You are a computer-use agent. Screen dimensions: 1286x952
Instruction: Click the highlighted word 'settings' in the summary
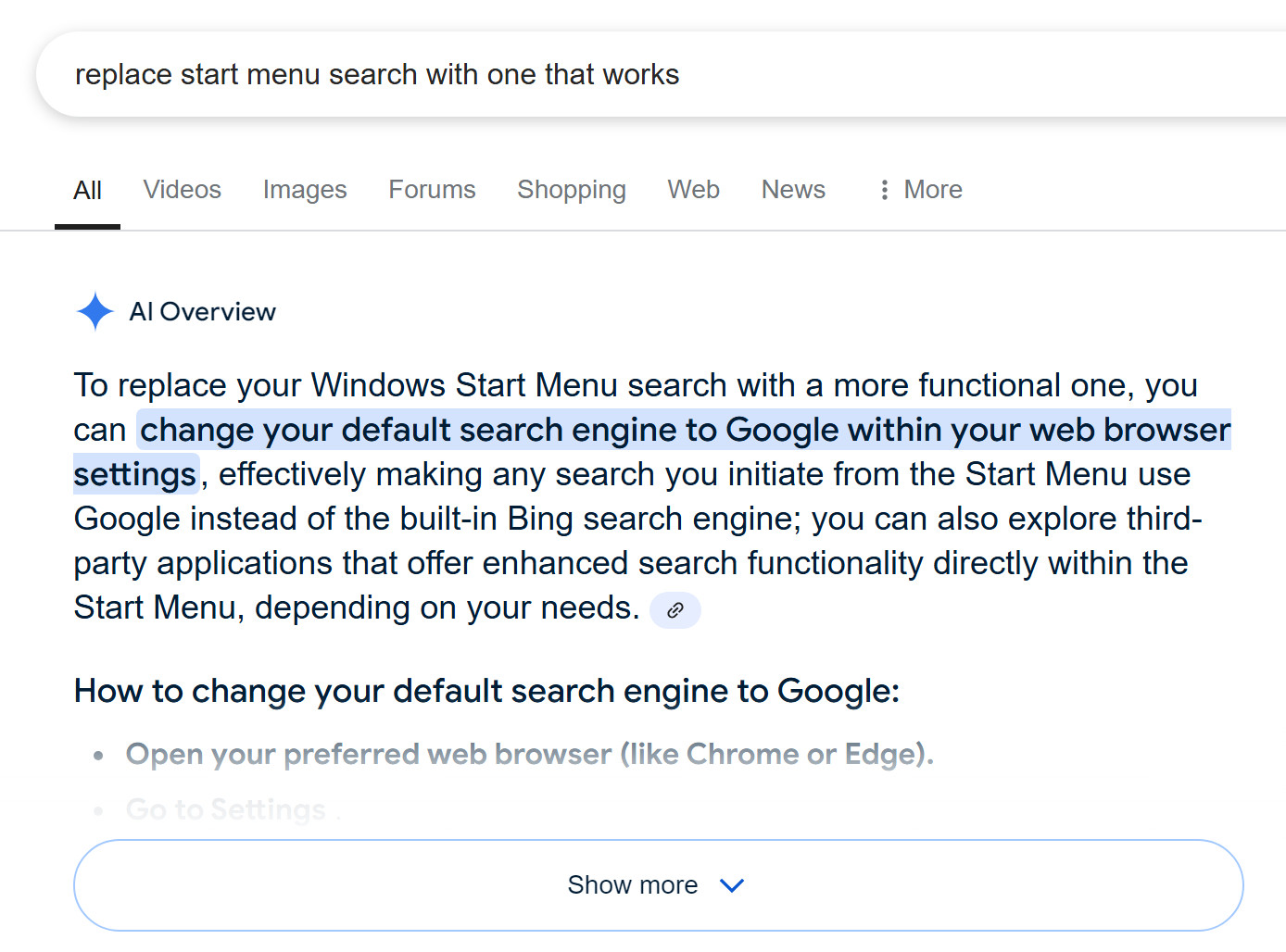coord(136,474)
